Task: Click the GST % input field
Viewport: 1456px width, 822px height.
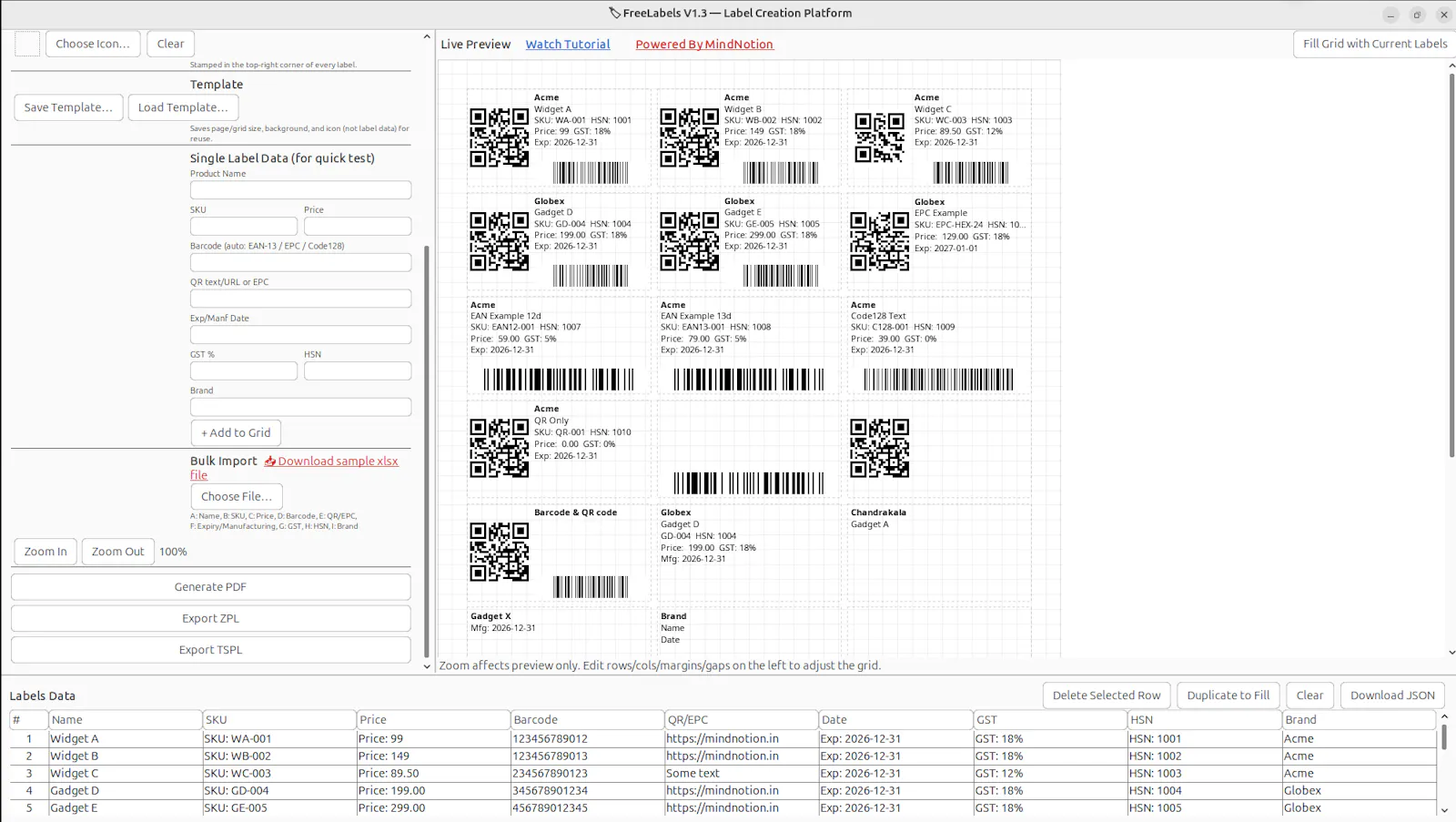Action: tap(244, 370)
